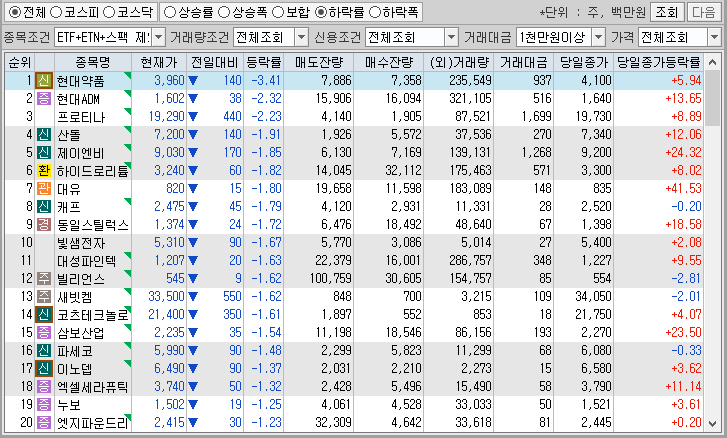
Task: Click the 관 badge icon beside 대유
Action: pos(44,189)
